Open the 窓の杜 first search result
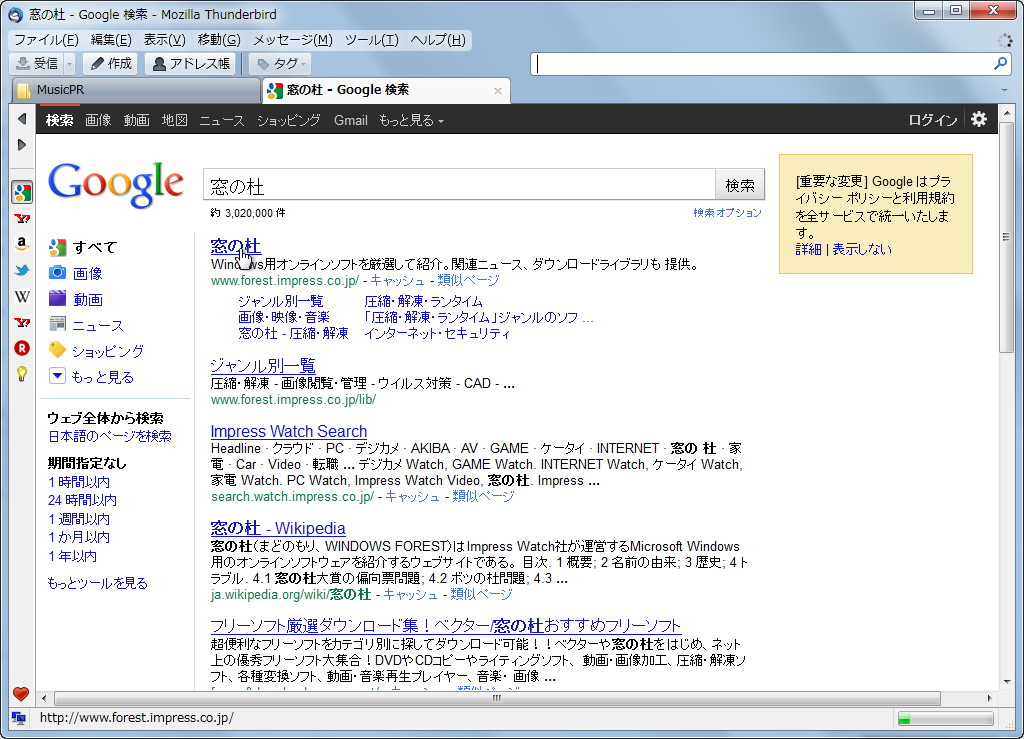1024x739 pixels. [236, 245]
